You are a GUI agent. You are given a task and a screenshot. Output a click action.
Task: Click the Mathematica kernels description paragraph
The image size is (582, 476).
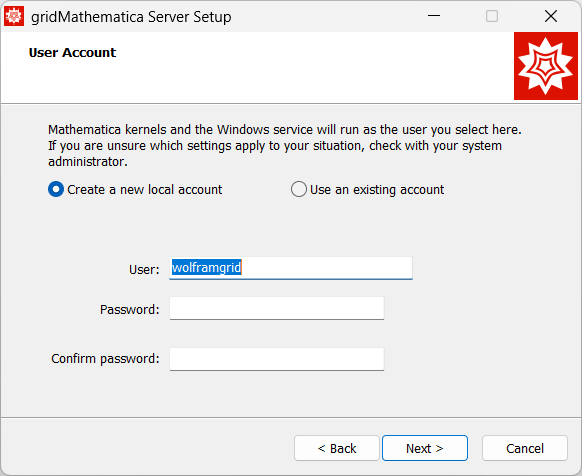click(x=285, y=146)
